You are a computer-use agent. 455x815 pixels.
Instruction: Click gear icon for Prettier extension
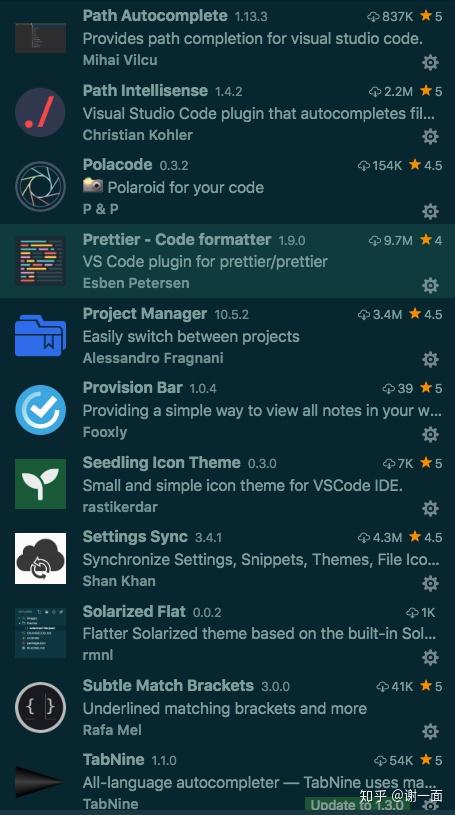point(430,285)
